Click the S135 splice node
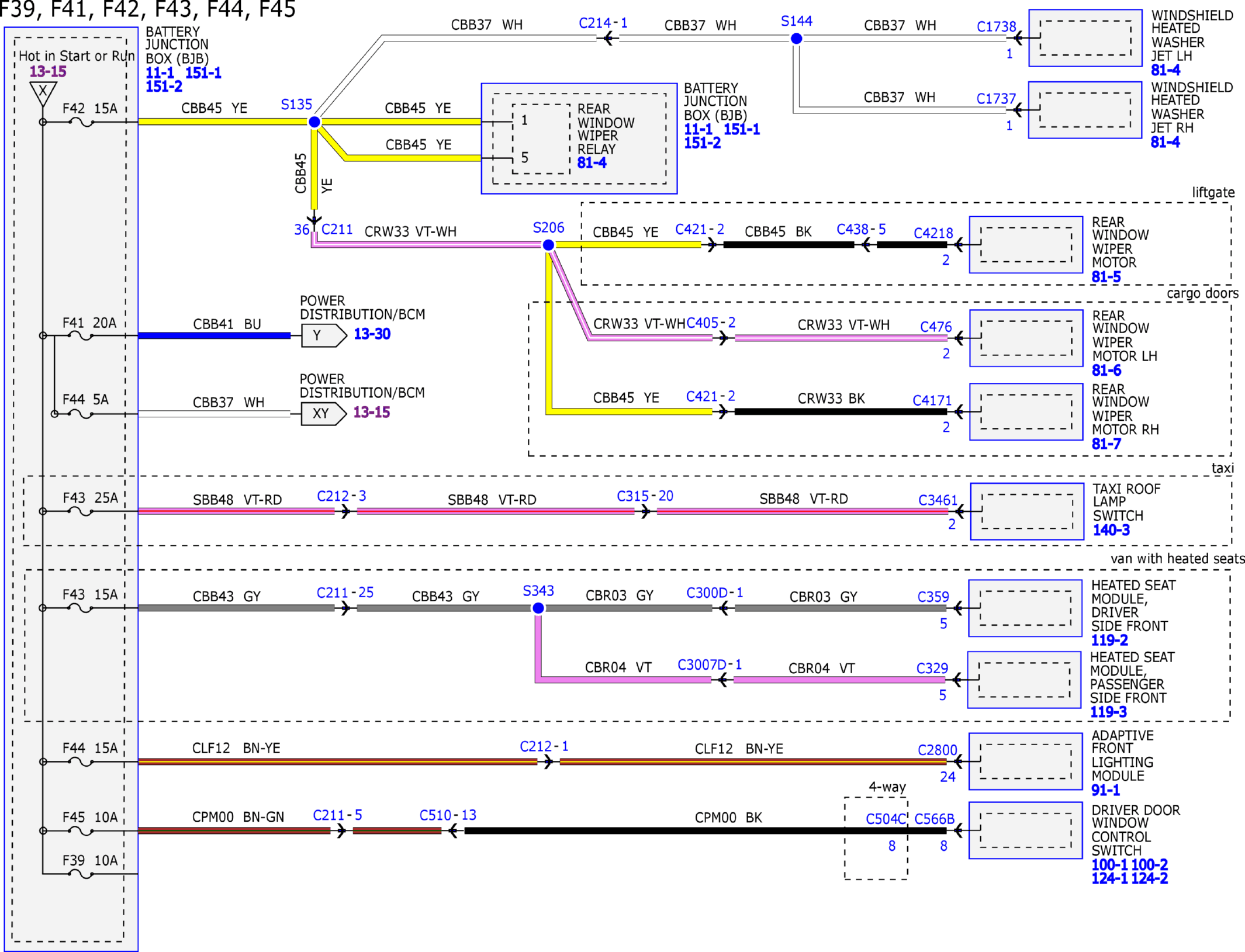Image resolution: width=1245 pixels, height=952 pixels. pos(314,122)
